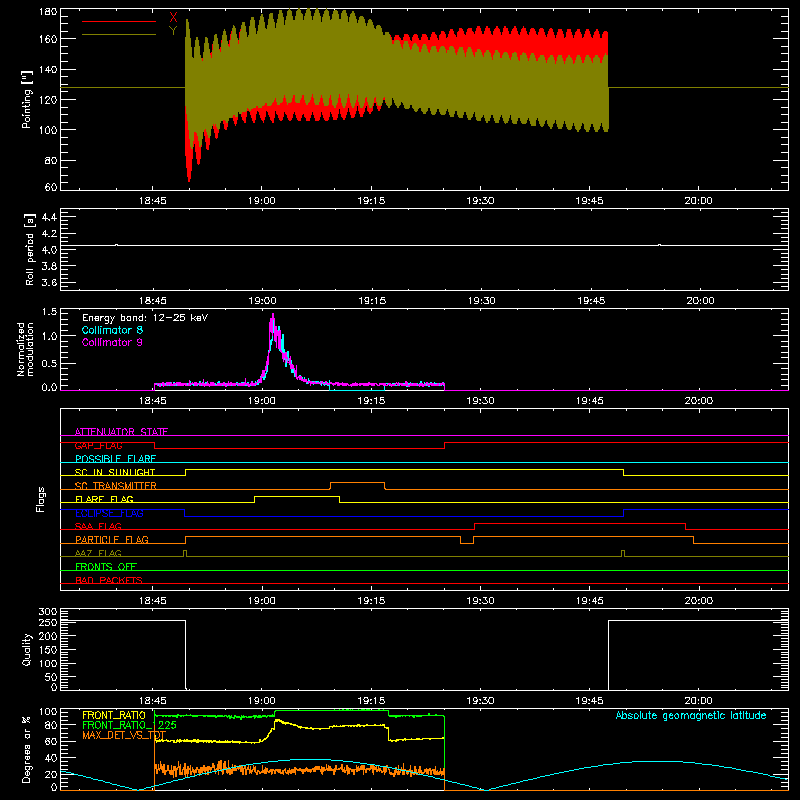Click the 140 tick label on Pointing axis

48,69
